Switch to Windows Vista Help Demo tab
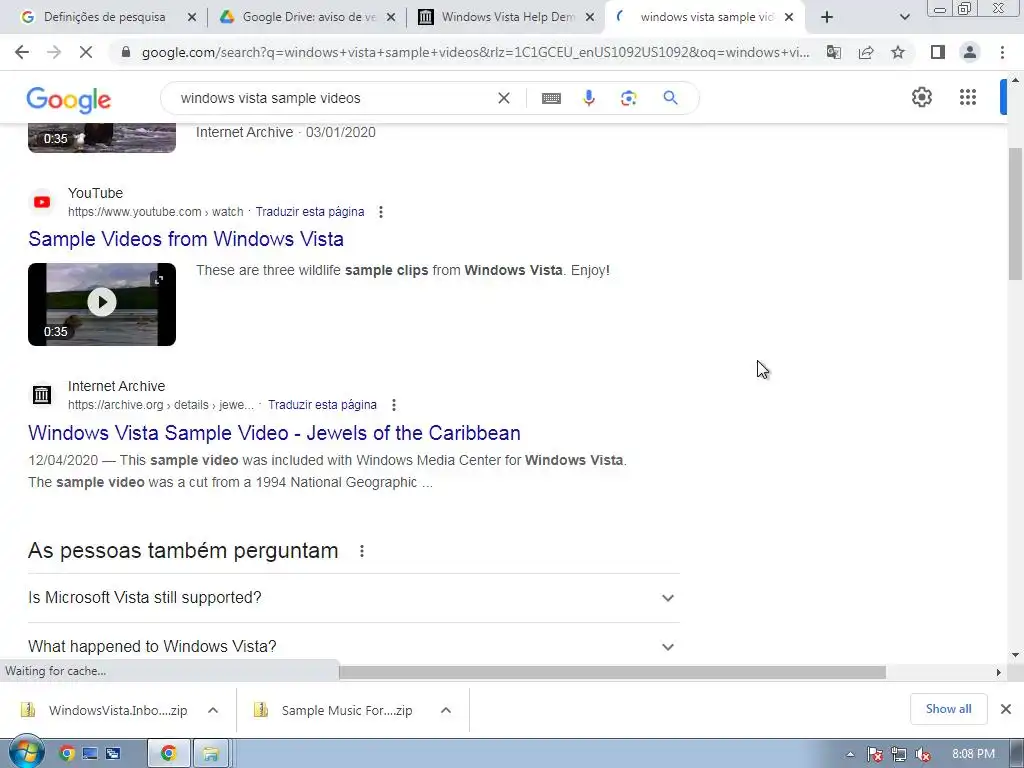The width and height of the screenshot is (1024, 768). (507, 17)
